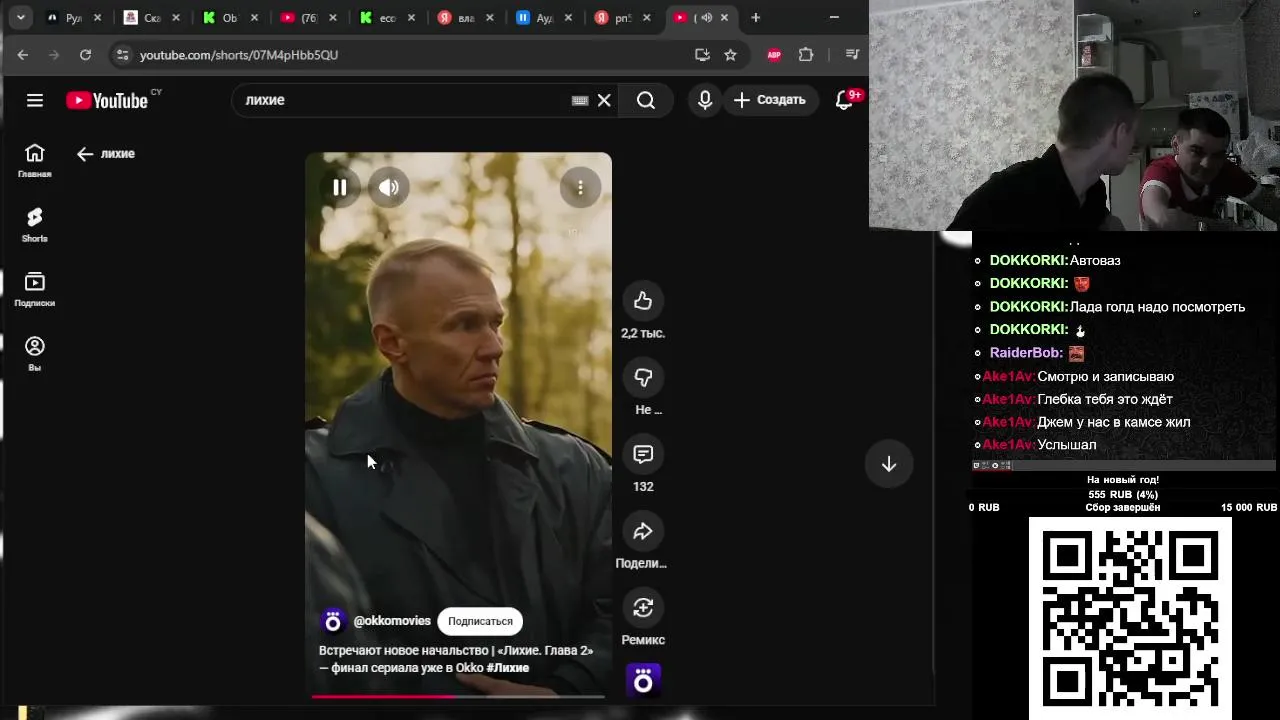Open the notifications bell with 9+ badge

pyautogui.click(x=845, y=100)
